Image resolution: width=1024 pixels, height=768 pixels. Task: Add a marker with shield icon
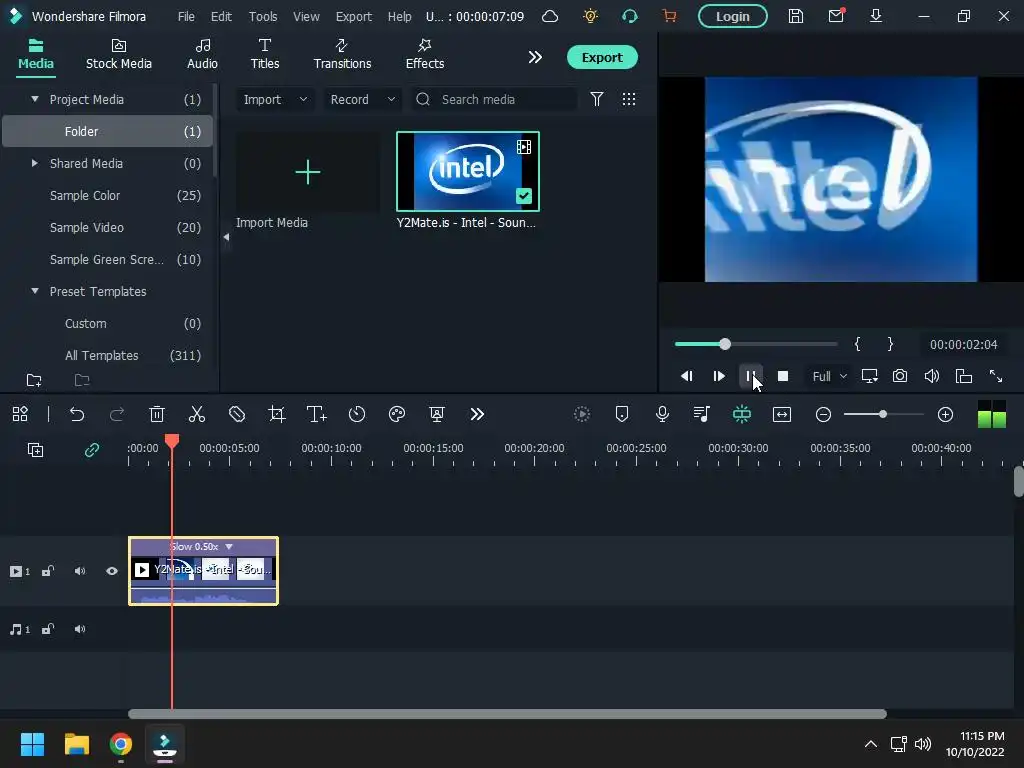click(622, 414)
